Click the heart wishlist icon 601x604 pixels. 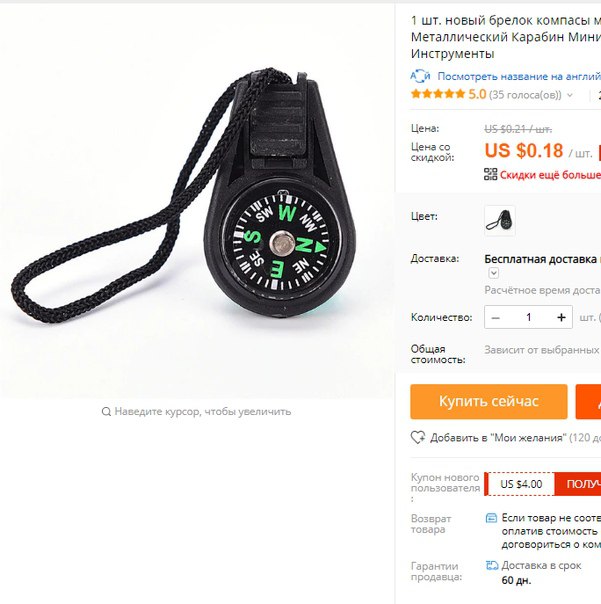coord(418,437)
